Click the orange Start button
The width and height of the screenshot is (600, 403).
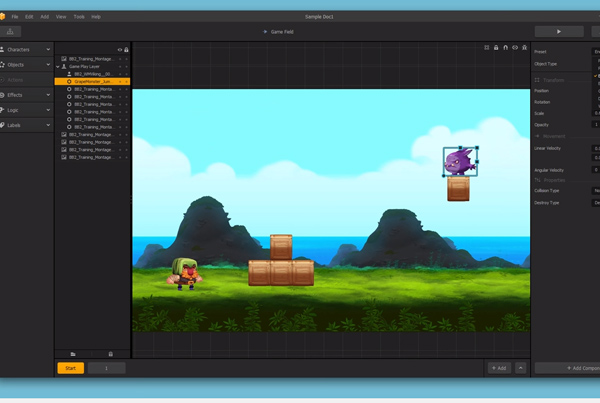[70, 368]
